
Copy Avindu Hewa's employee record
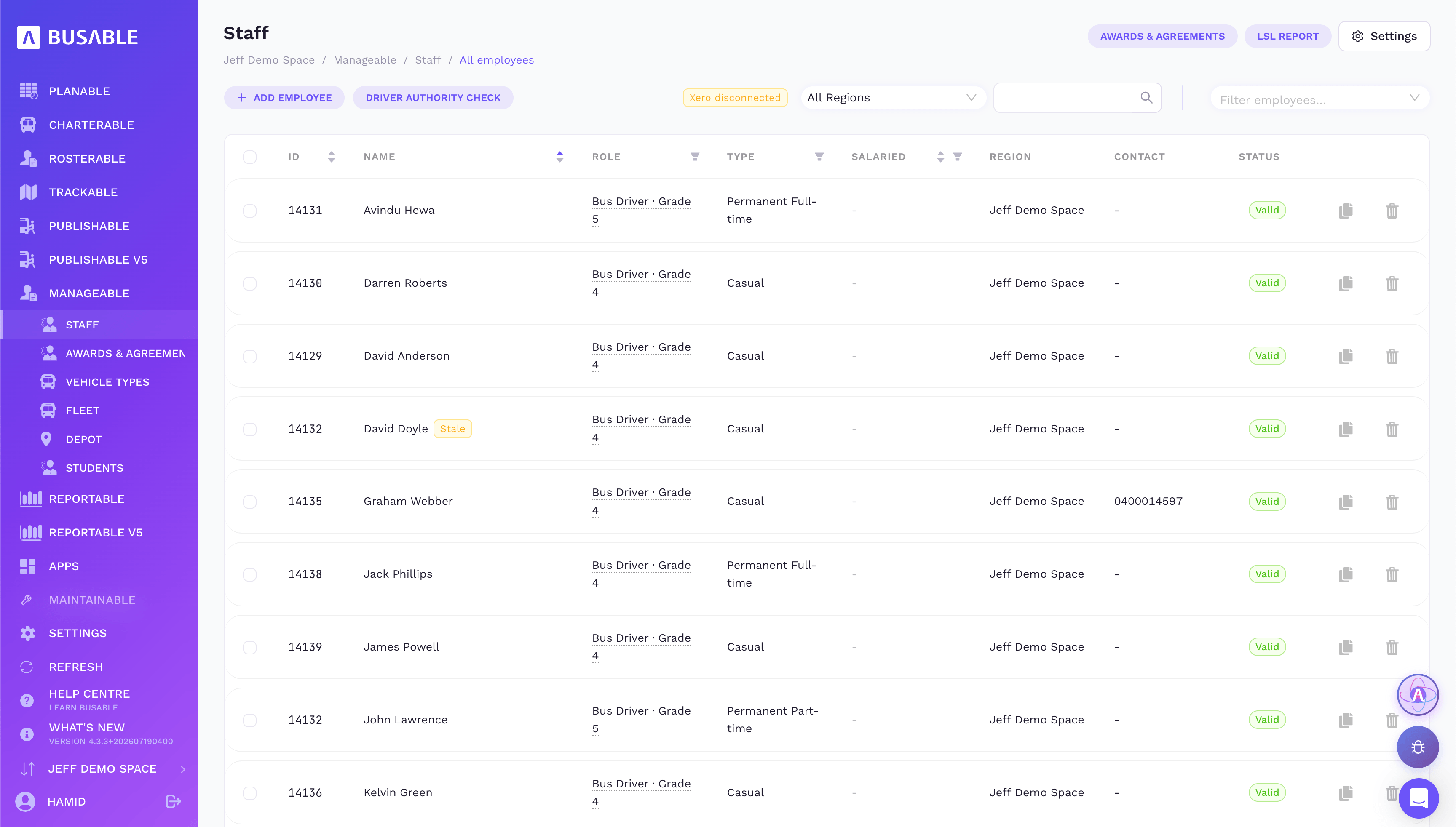[x=1345, y=211]
